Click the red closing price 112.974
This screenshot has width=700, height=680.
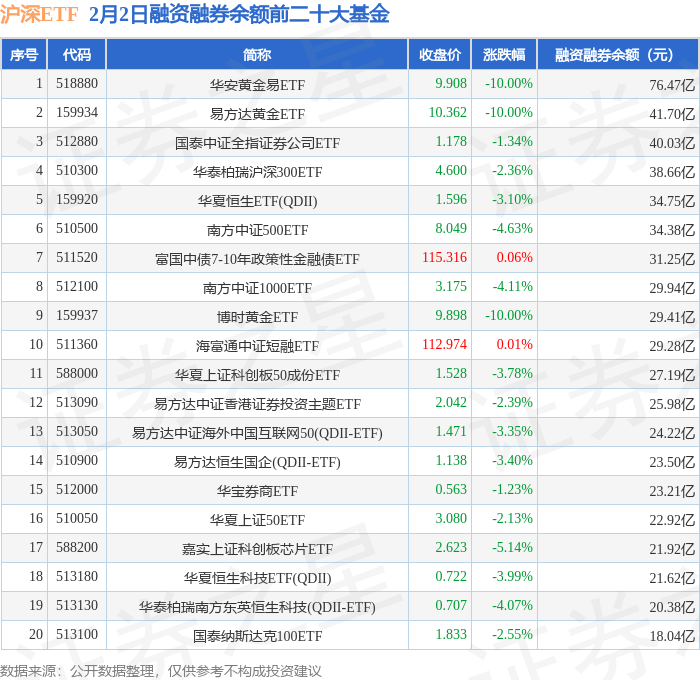tap(445, 345)
